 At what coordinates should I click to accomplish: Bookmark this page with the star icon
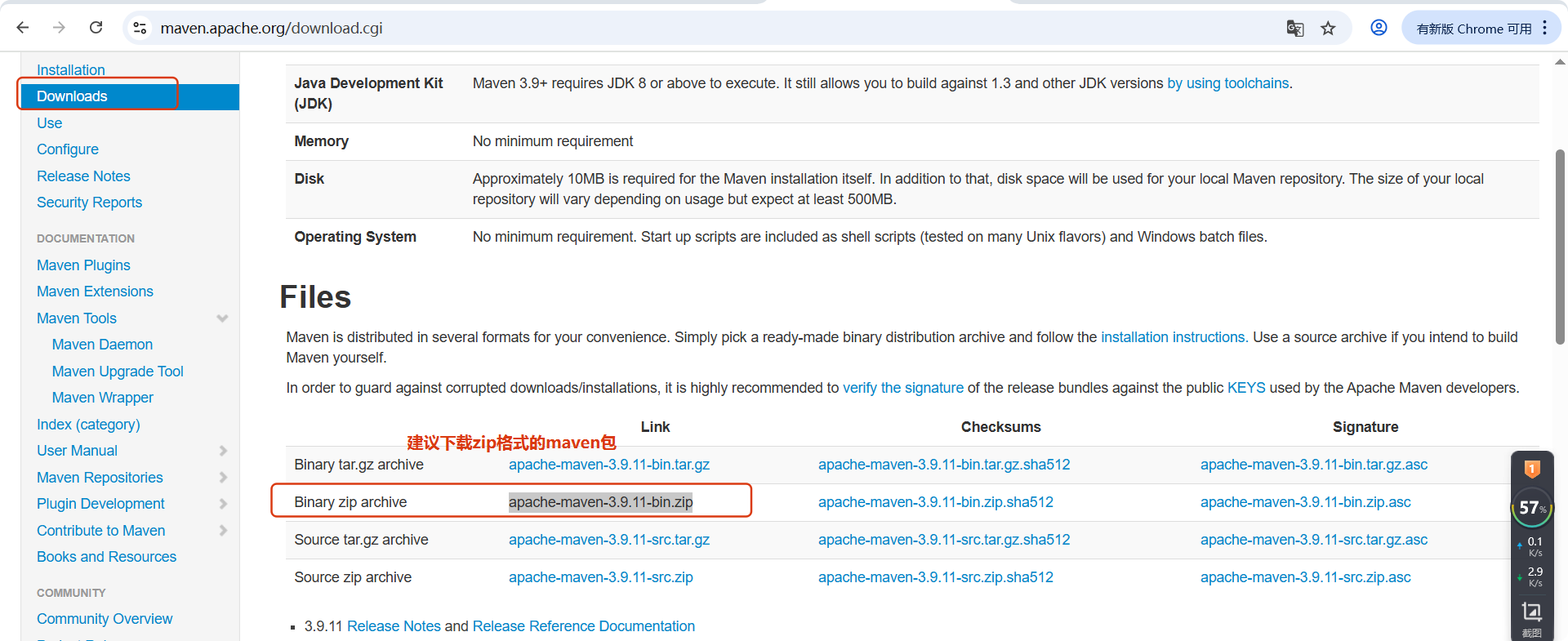coord(1328,29)
